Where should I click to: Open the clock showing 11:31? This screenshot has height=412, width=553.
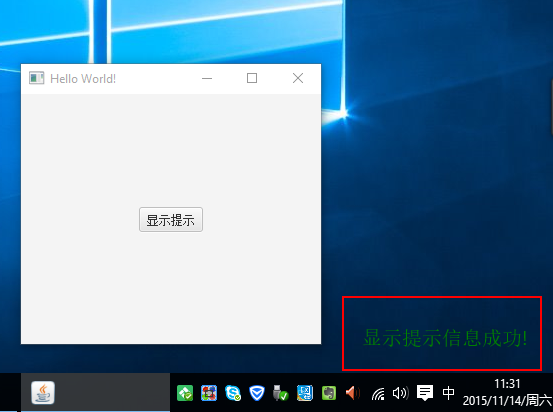507,383
